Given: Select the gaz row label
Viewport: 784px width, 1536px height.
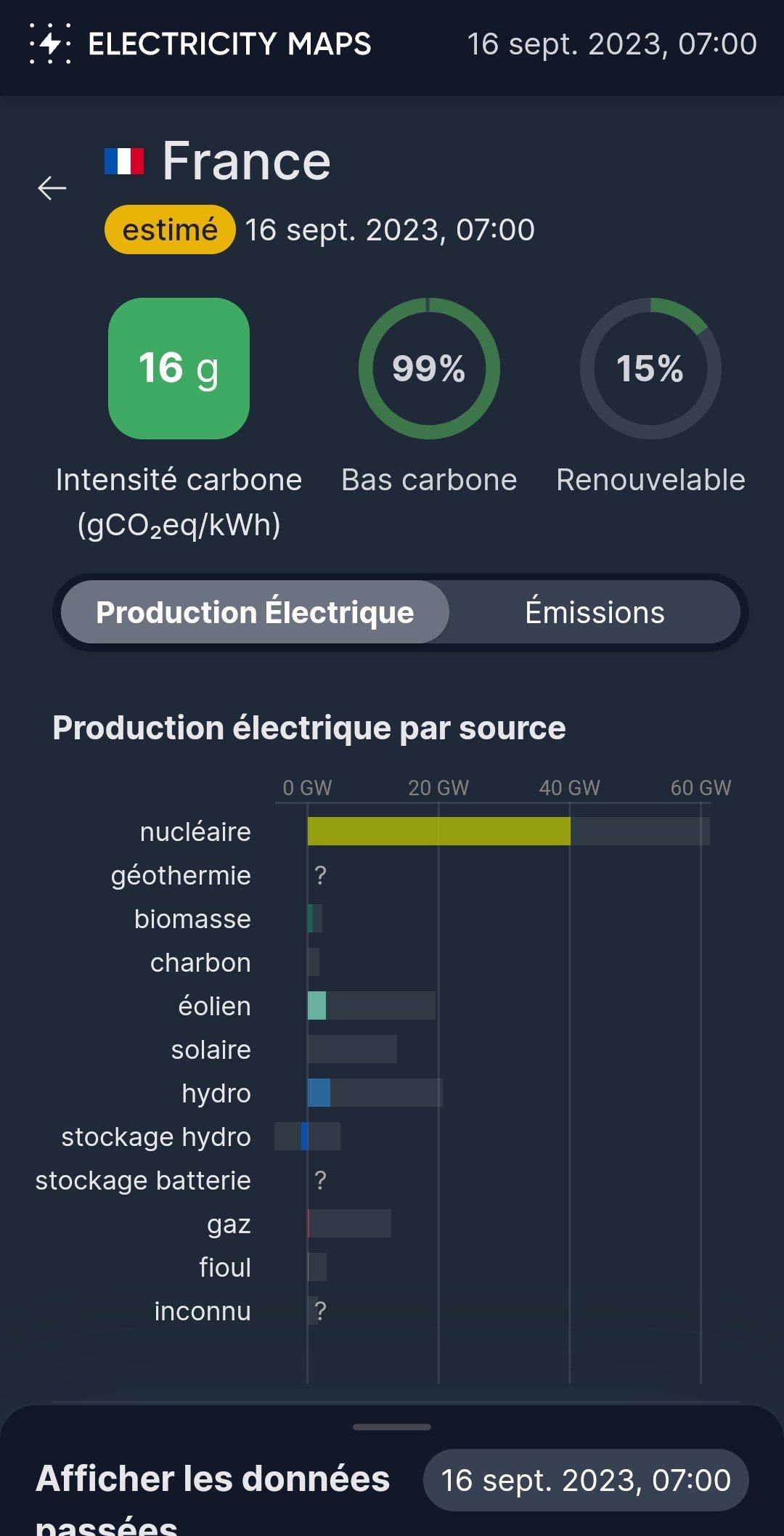Looking at the screenshot, I should click(229, 1224).
